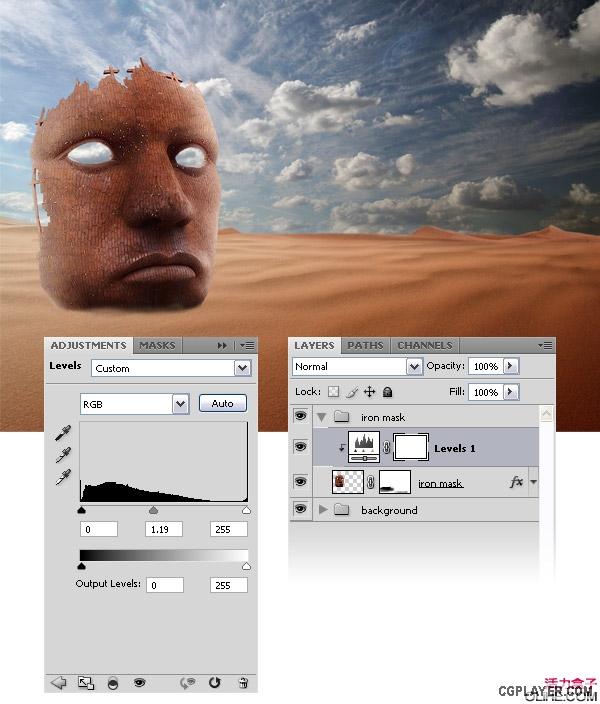Image resolution: width=600 pixels, height=704 pixels.
Task: Select the Levels 1 layer mask thumbnail
Action: (410, 447)
